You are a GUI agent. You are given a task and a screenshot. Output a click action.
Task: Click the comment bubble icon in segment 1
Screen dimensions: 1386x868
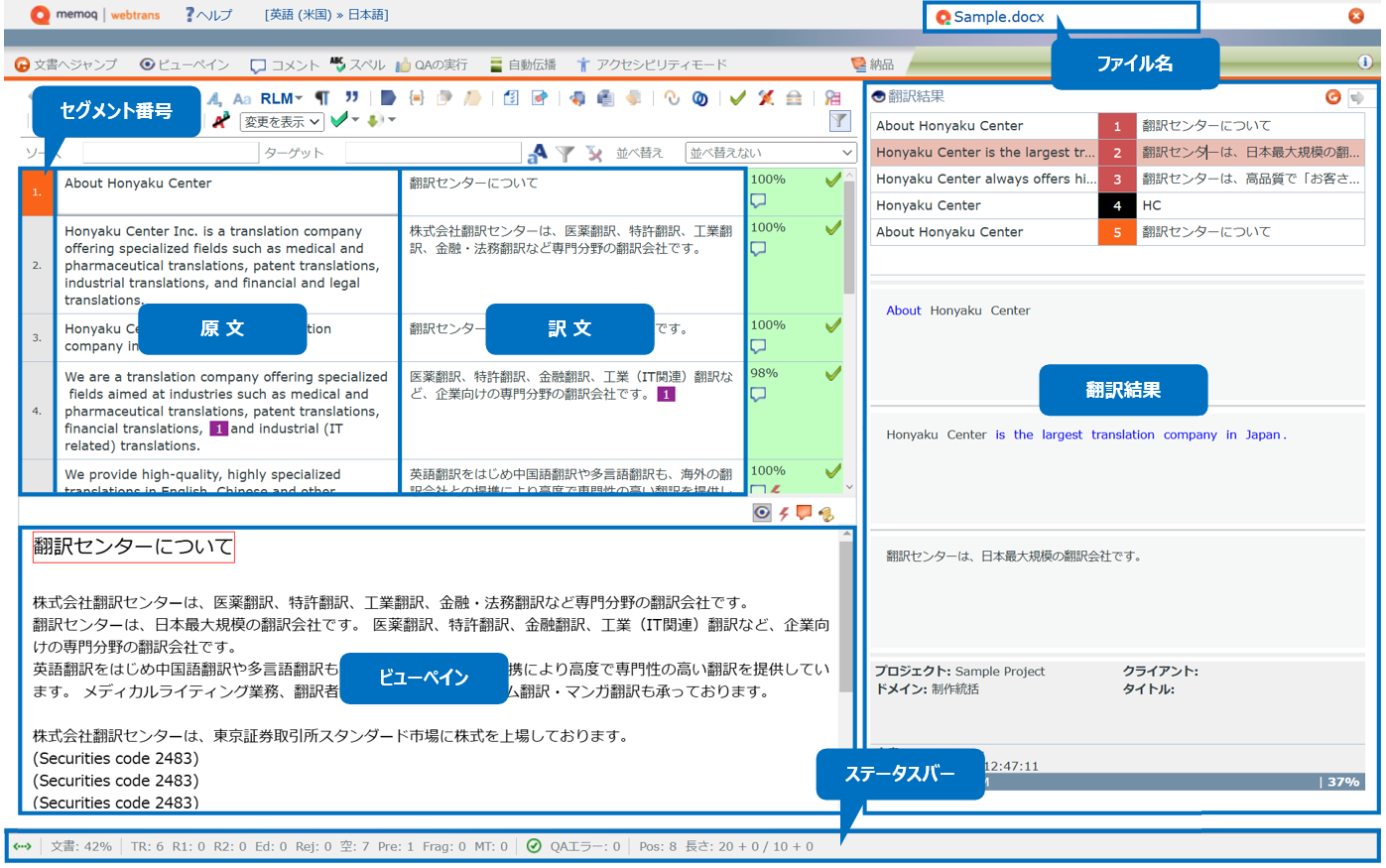click(x=758, y=200)
